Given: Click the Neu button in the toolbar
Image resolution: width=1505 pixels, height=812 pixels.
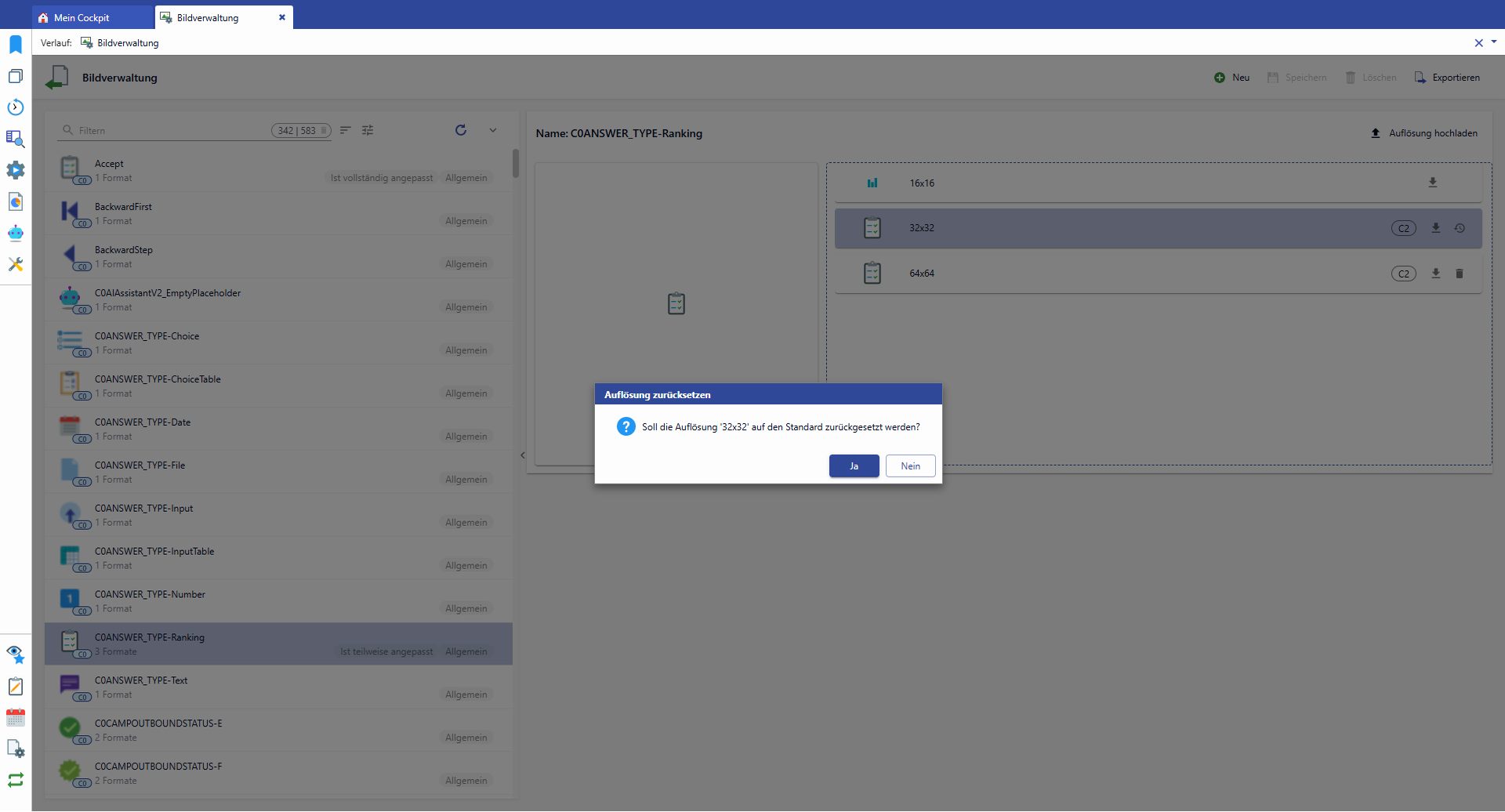Looking at the screenshot, I should point(1232,78).
